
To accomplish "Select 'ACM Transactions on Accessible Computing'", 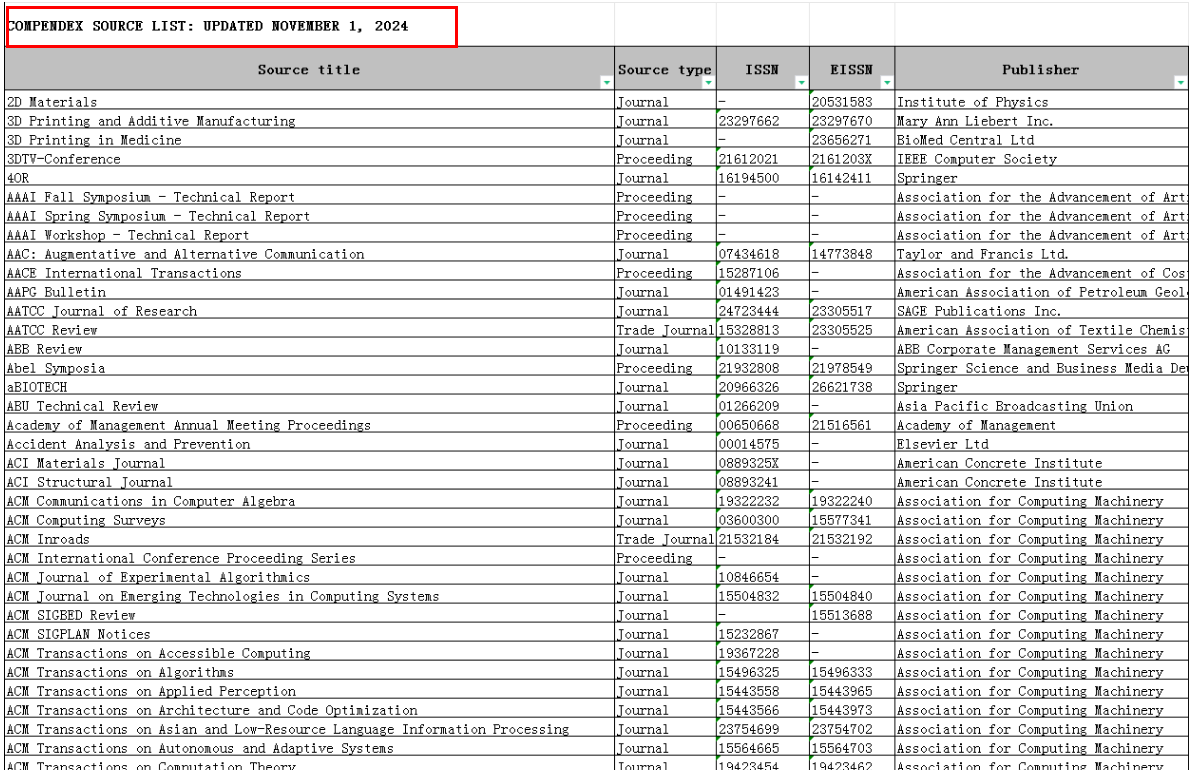I will [310, 653].
